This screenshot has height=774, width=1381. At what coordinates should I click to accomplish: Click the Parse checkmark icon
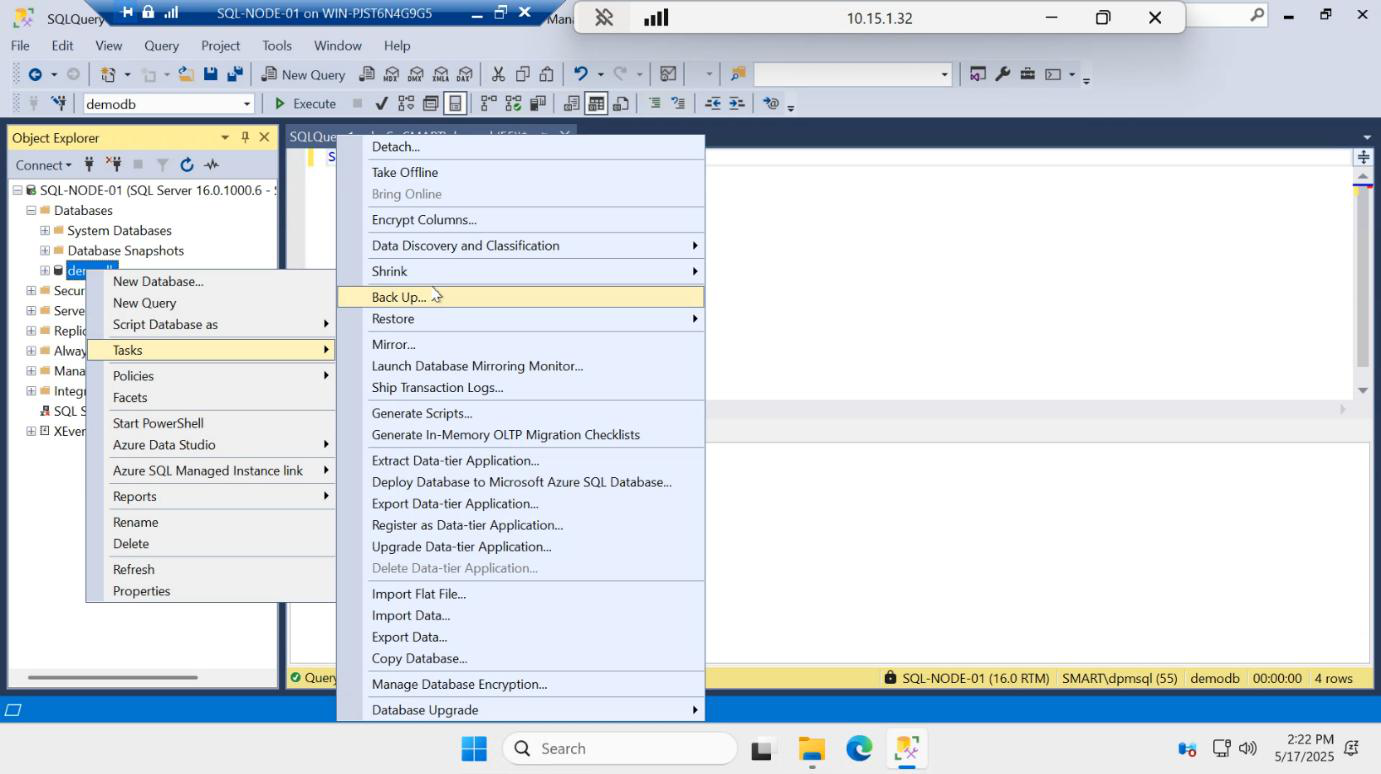[381, 103]
